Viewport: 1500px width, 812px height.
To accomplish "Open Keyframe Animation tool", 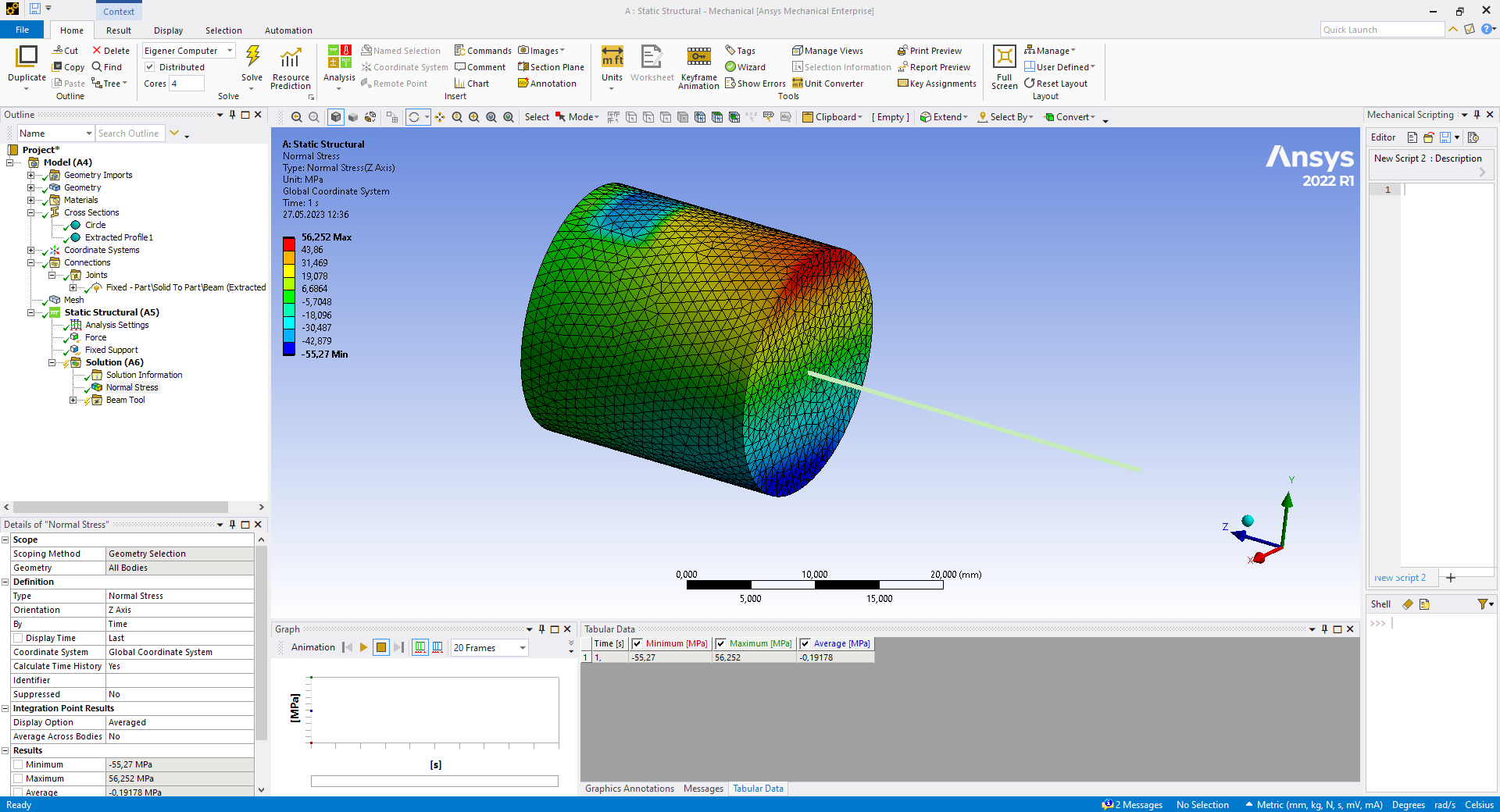I will 698,67.
